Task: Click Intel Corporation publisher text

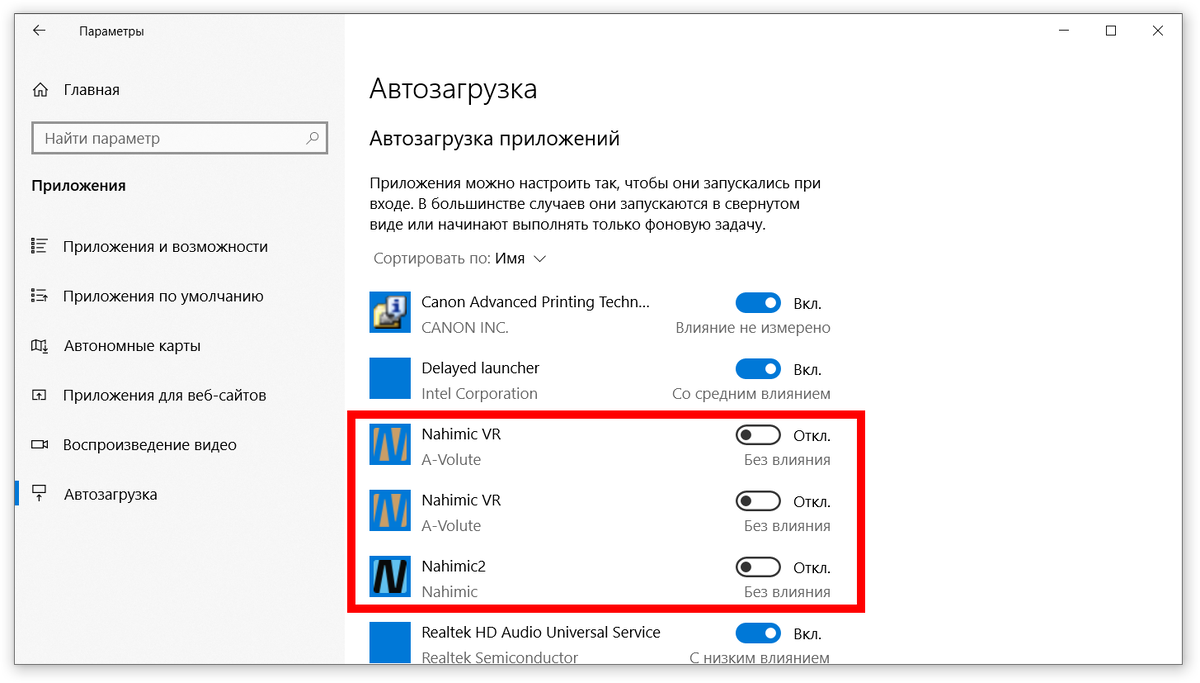Action: [479, 394]
